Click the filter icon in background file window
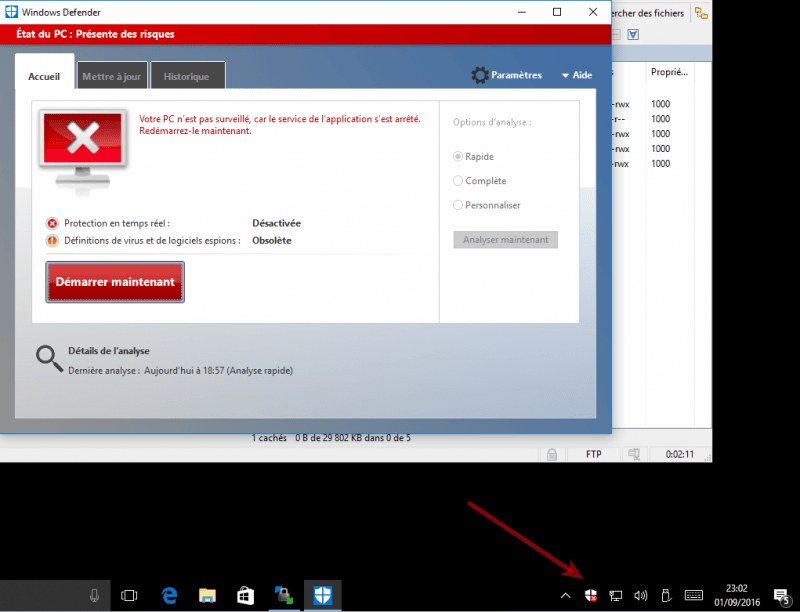 pos(633,35)
